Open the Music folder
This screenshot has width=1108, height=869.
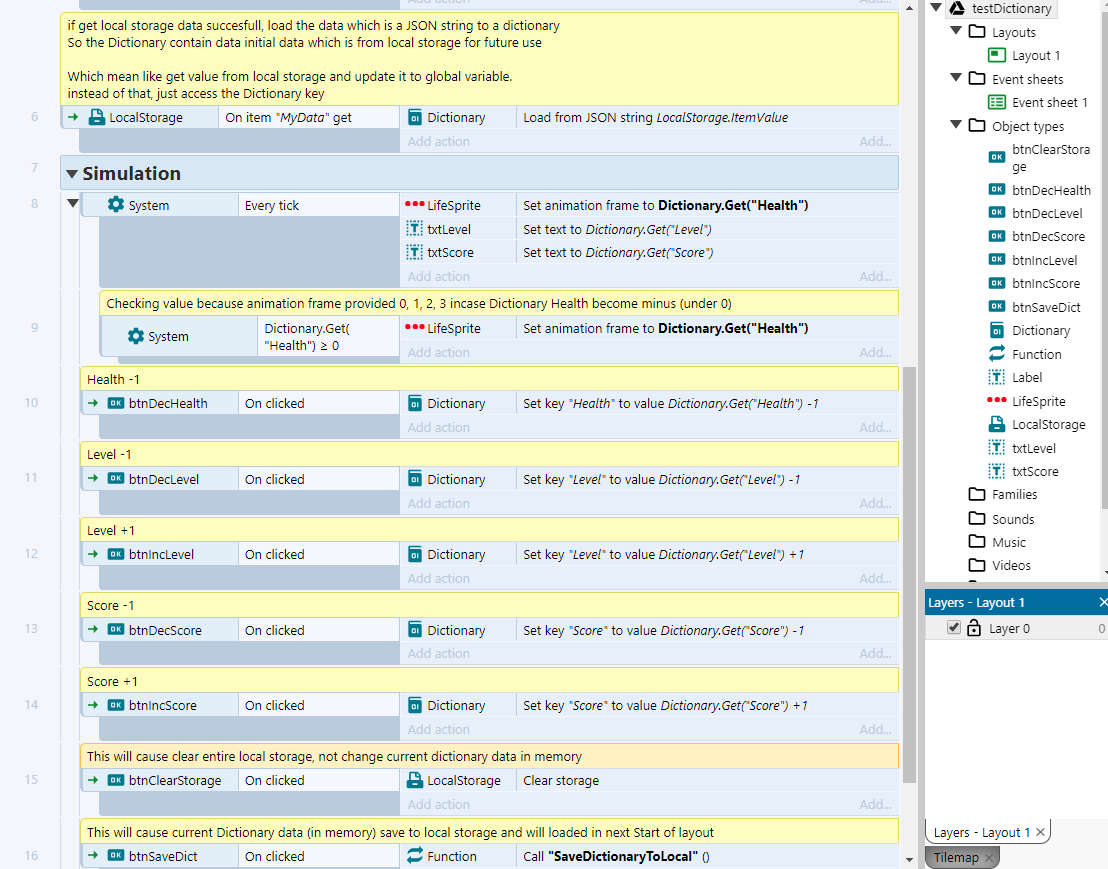[1008, 543]
